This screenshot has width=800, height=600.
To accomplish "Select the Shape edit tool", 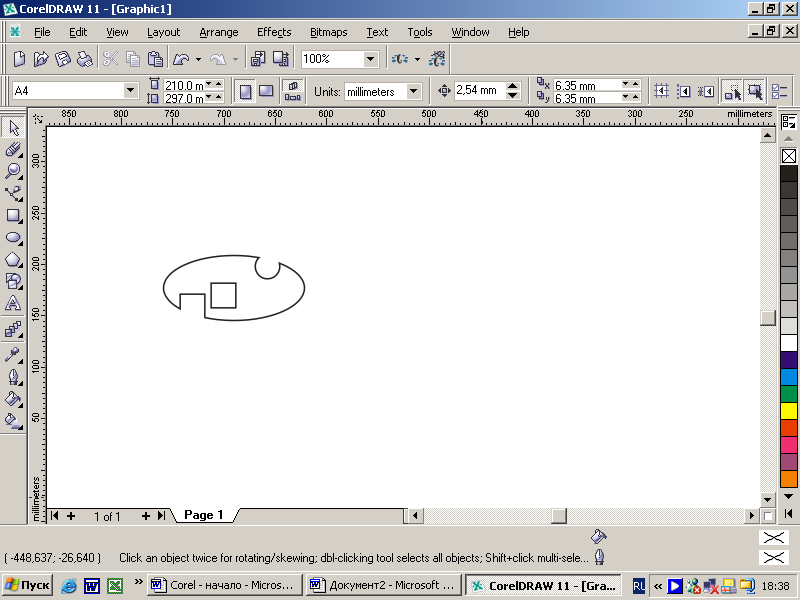I will pos(13,149).
